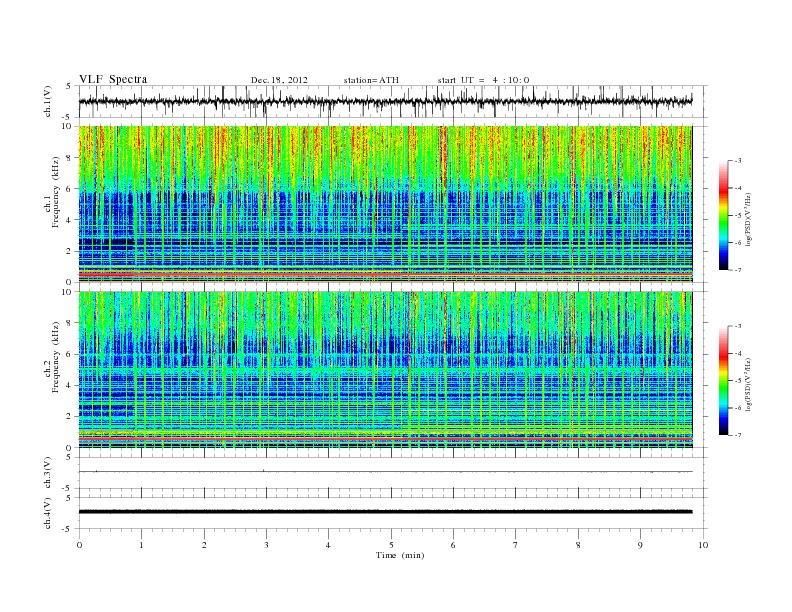Click the "-3" tick on ch.2 colorbar
This screenshot has width=792, height=612.
coord(738,326)
